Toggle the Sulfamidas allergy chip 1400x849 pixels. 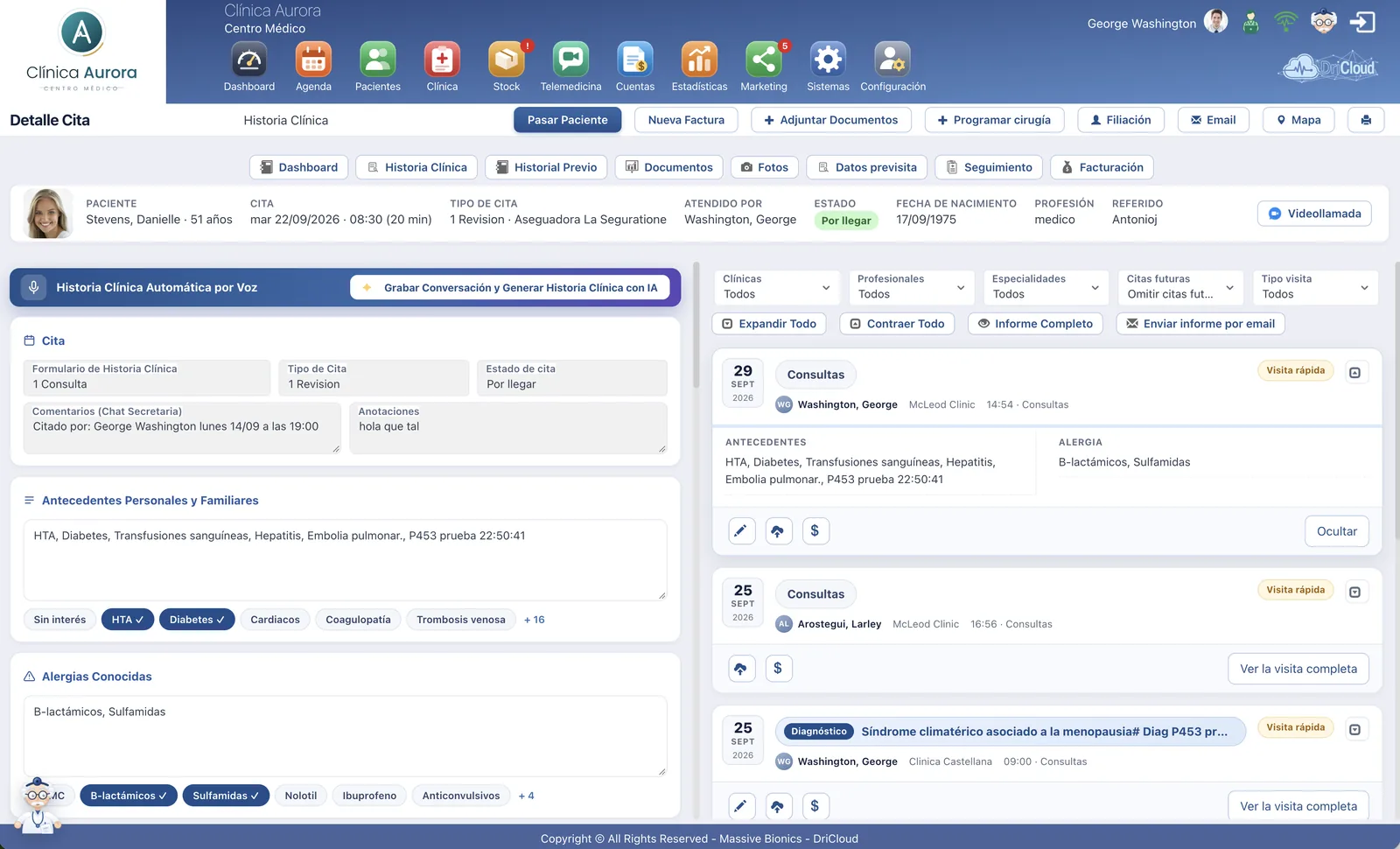[x=226, y=796]
